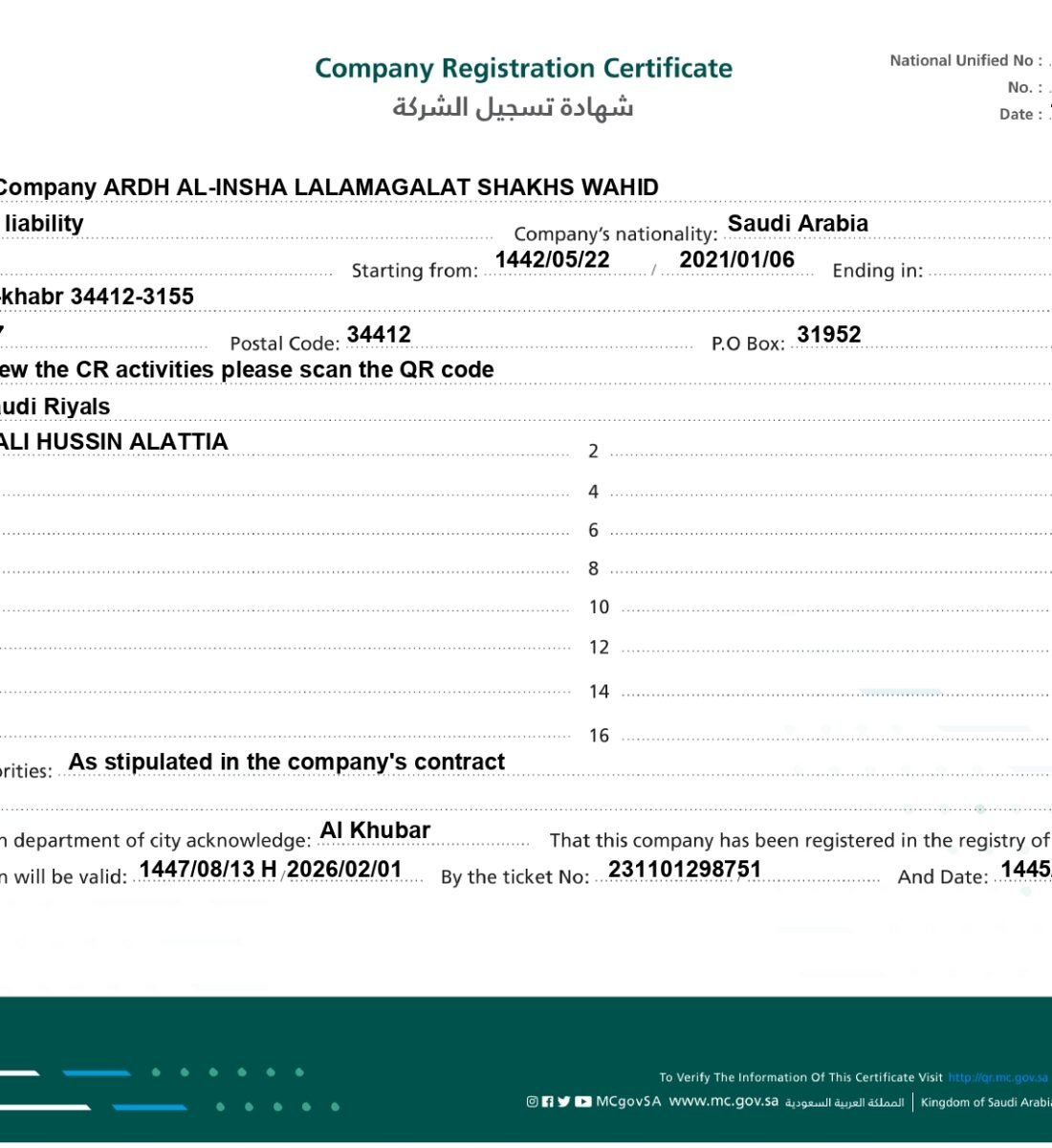Click the Ending in label
1052x1148 pixels.
(x=878, y=271)
